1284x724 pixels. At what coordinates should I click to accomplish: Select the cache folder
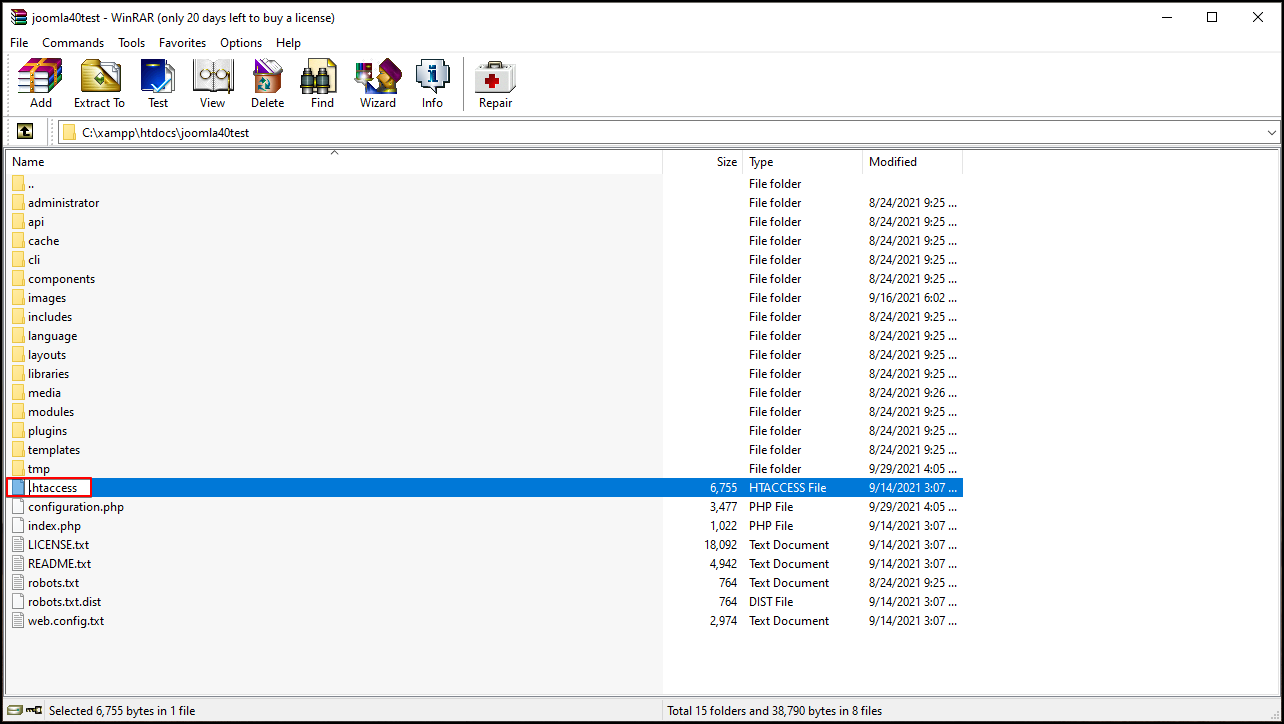43,241
